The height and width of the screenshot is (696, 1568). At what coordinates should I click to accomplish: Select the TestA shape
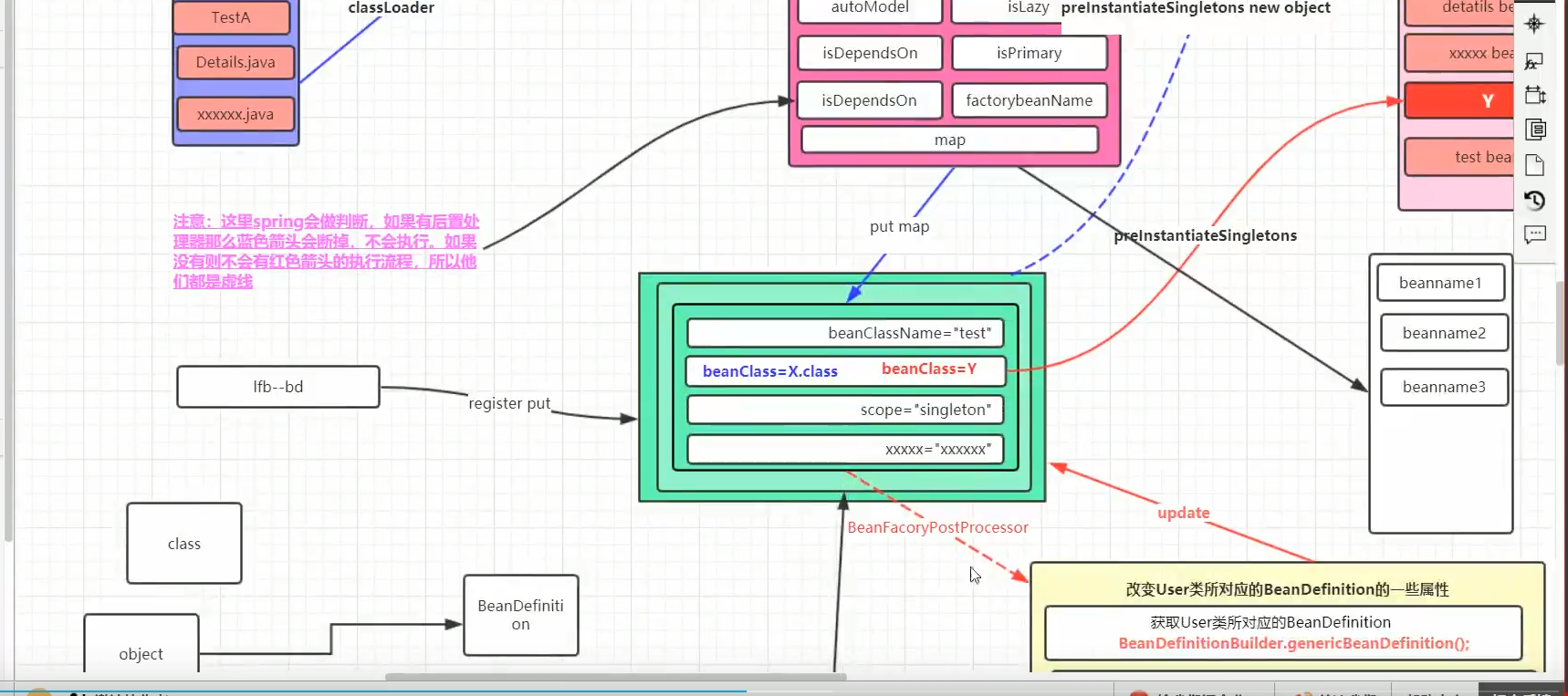tap(231, 17)
